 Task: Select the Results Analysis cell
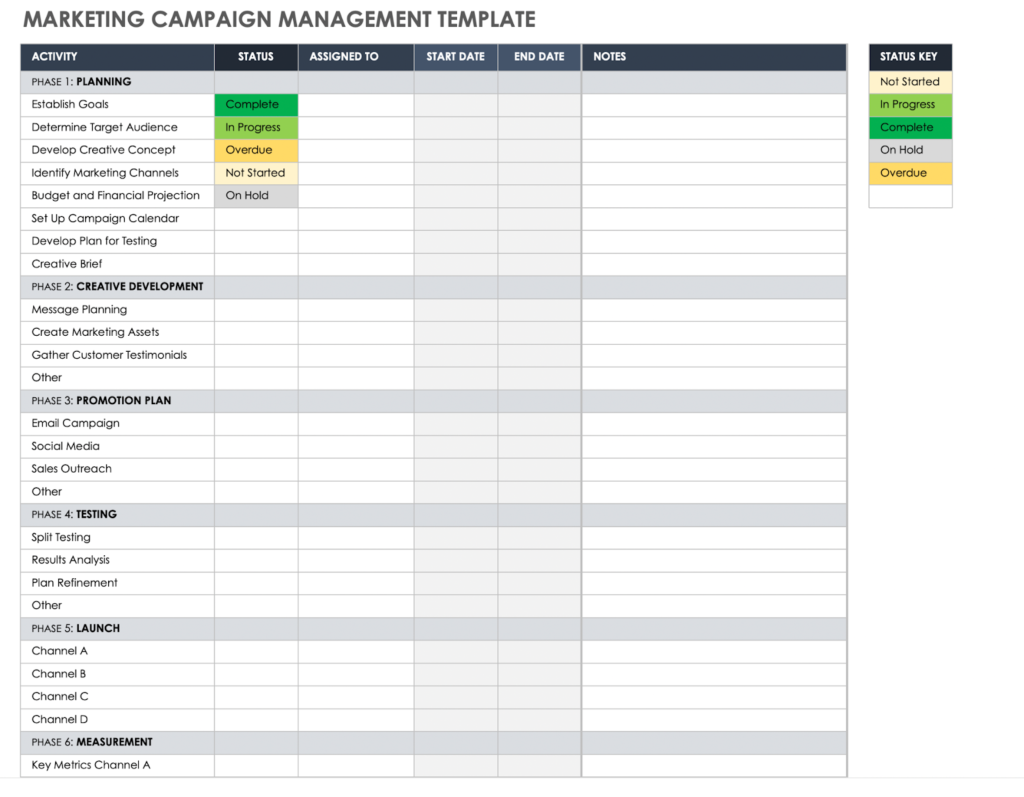[x=118, y=561]
